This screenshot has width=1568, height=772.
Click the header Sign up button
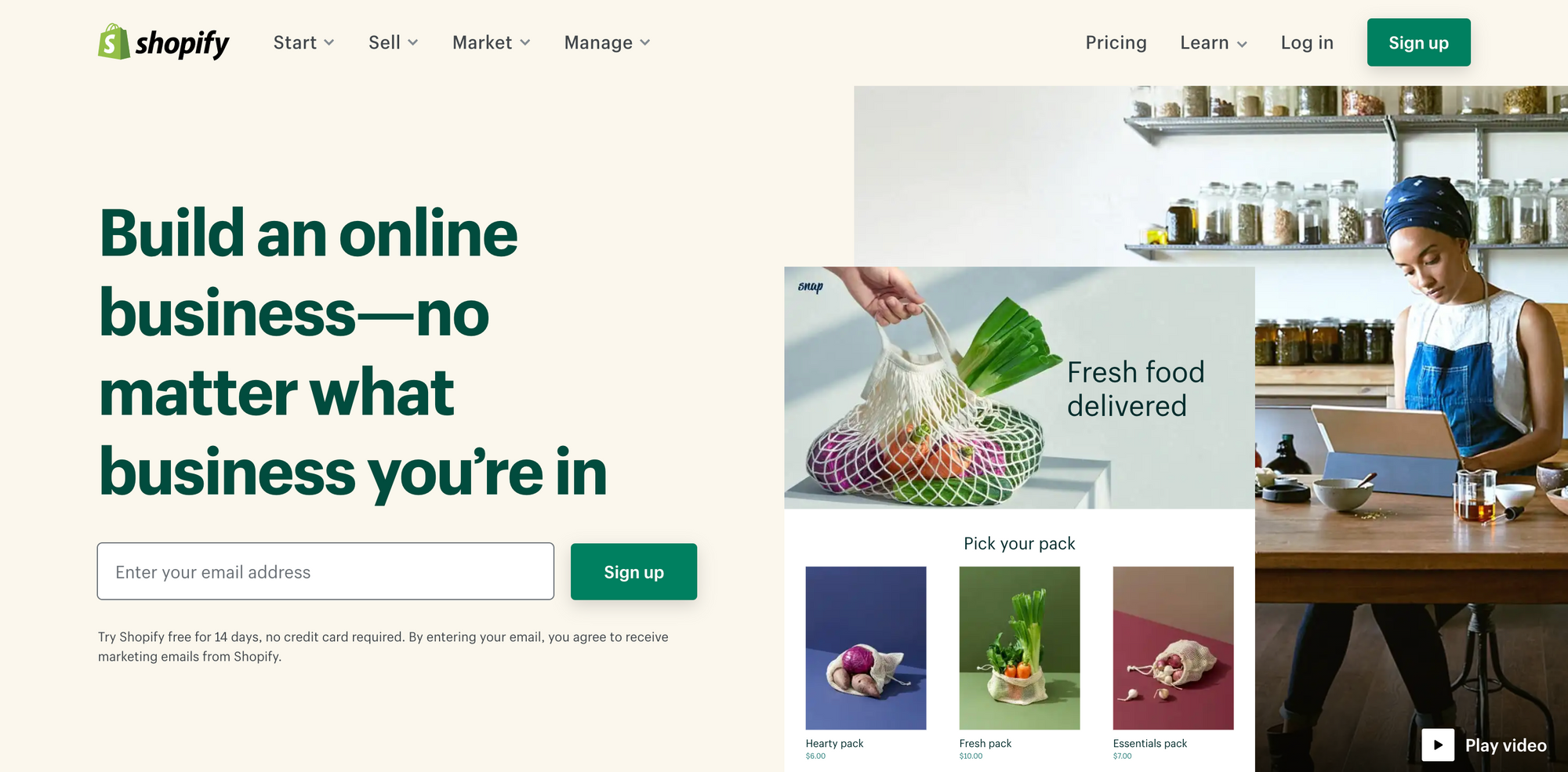tap(1418, 42)
